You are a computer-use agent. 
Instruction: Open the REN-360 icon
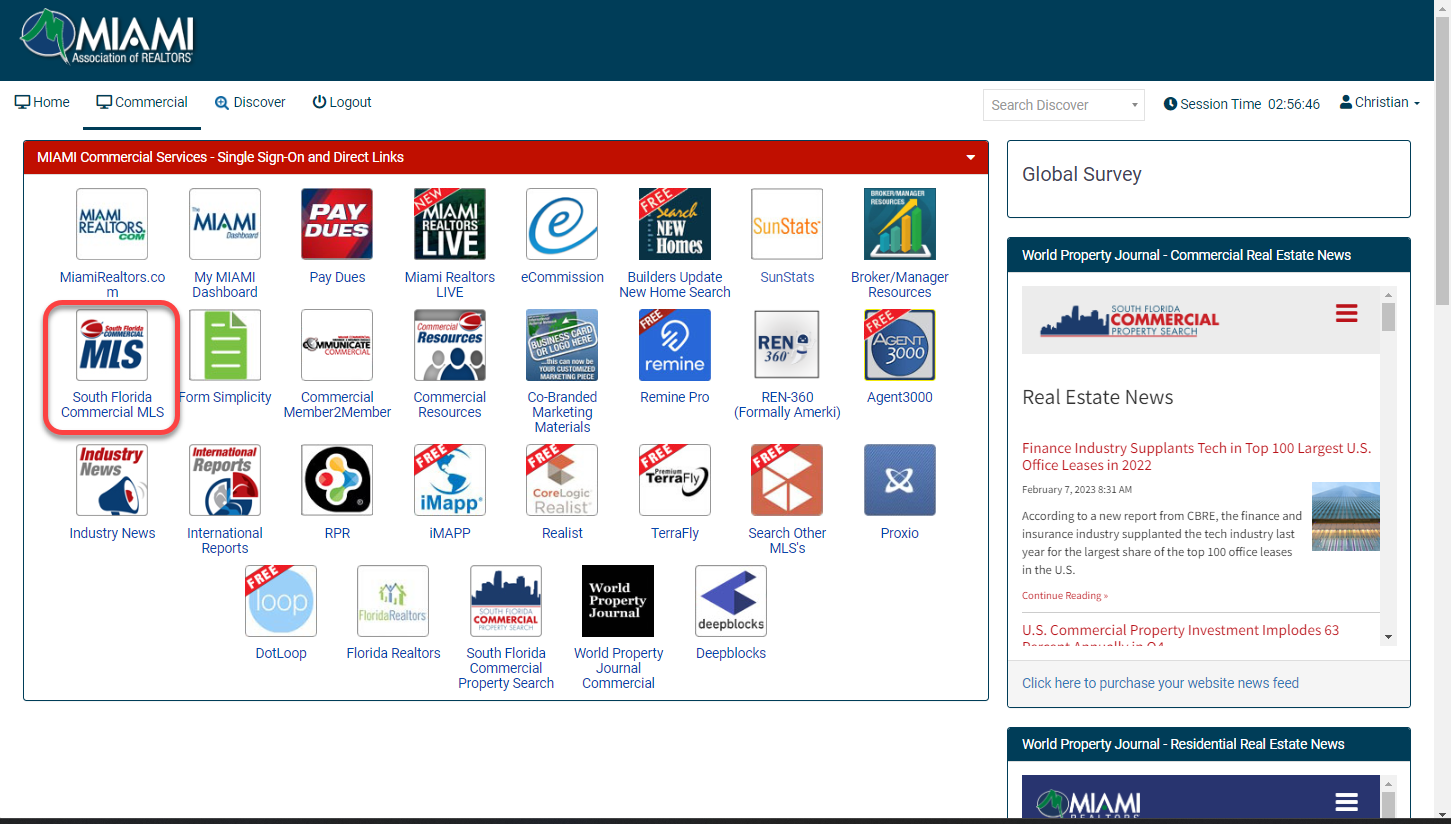(787, 345)
